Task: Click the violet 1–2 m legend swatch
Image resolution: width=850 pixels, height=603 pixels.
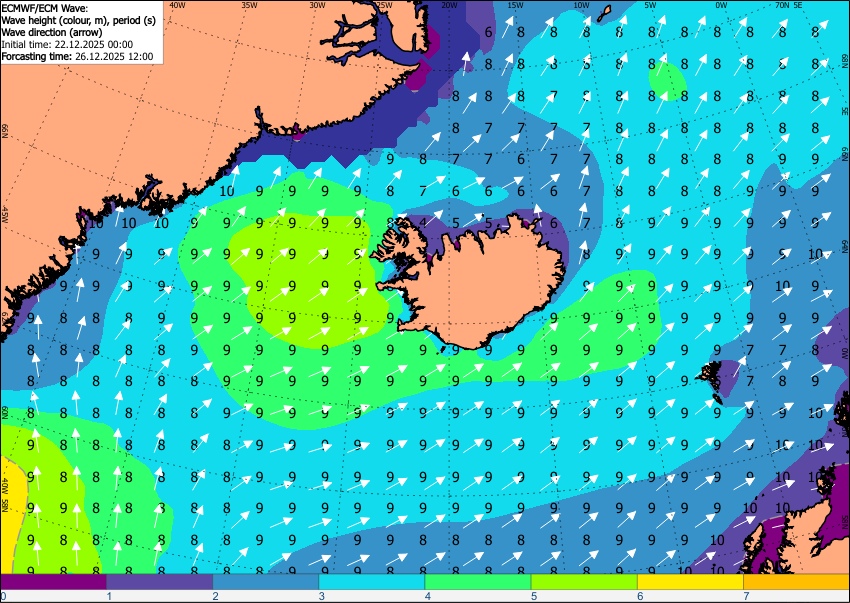Action: coord(159,582)
